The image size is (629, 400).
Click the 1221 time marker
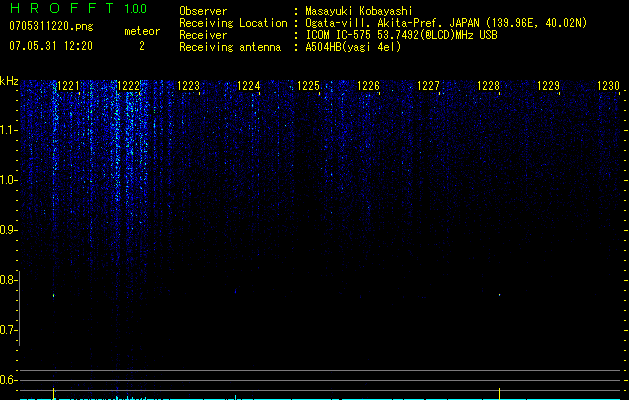tap(69, 86)
